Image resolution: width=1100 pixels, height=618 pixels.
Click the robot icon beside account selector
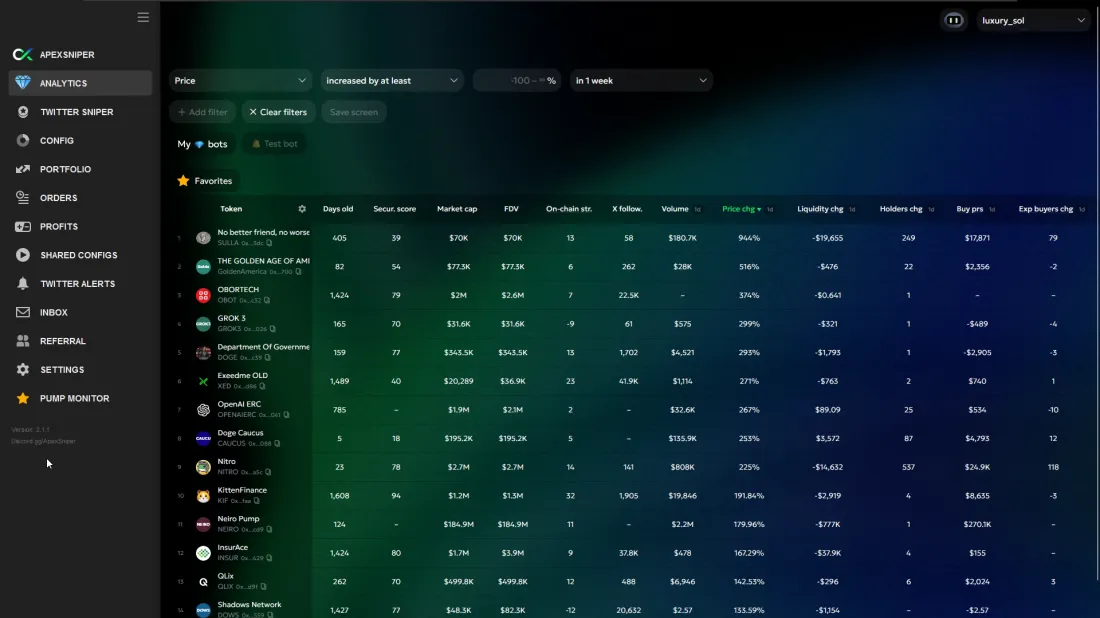tap(954, 20)
